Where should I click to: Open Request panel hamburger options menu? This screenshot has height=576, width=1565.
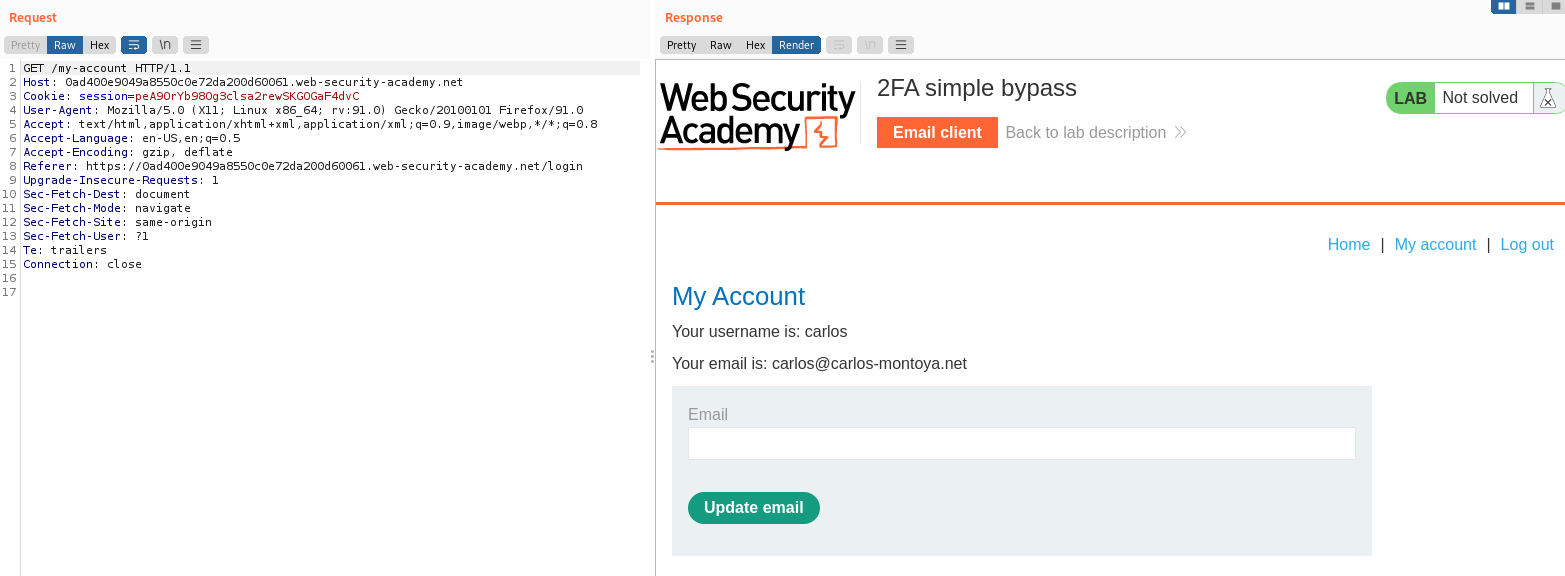[196, 45]
